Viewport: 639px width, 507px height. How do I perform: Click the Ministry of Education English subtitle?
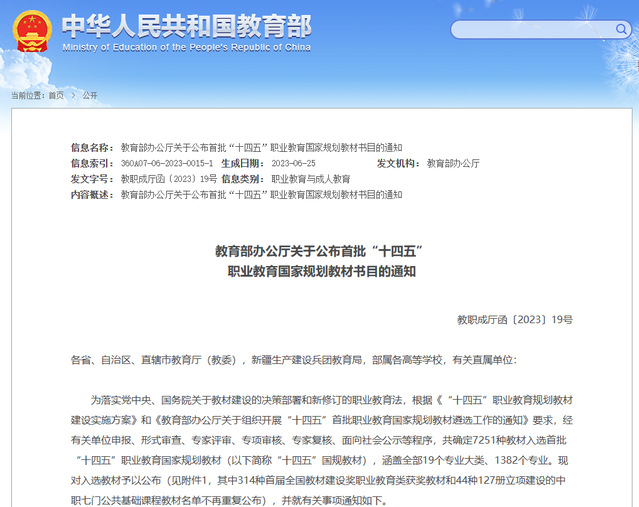pyautogui.click(x=186, y=47)
